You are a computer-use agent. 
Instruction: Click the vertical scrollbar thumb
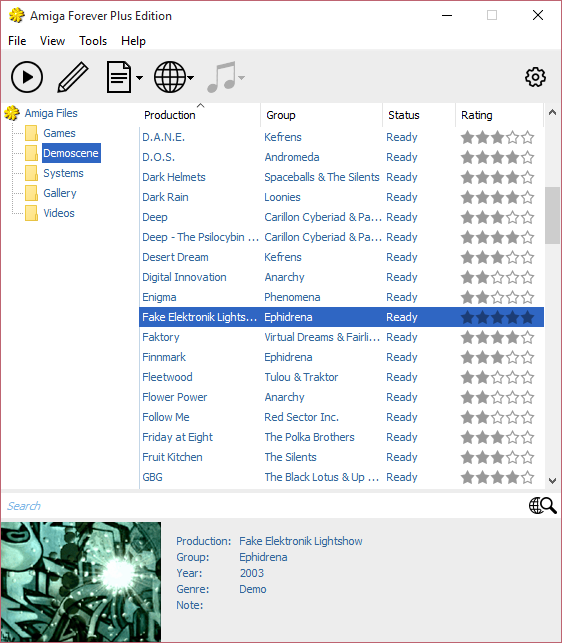click(552, 215)
